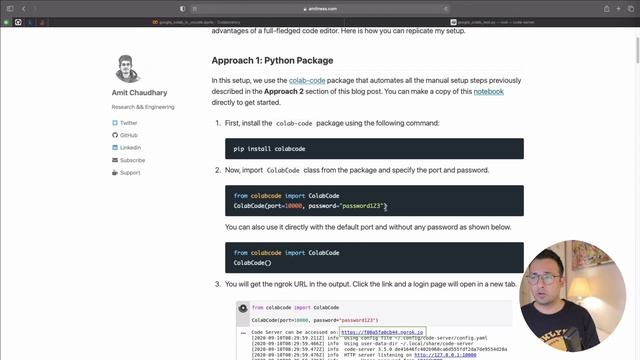Click Amit Chaudhary's avatar image

pyautogui.click(x=127, y=69)
